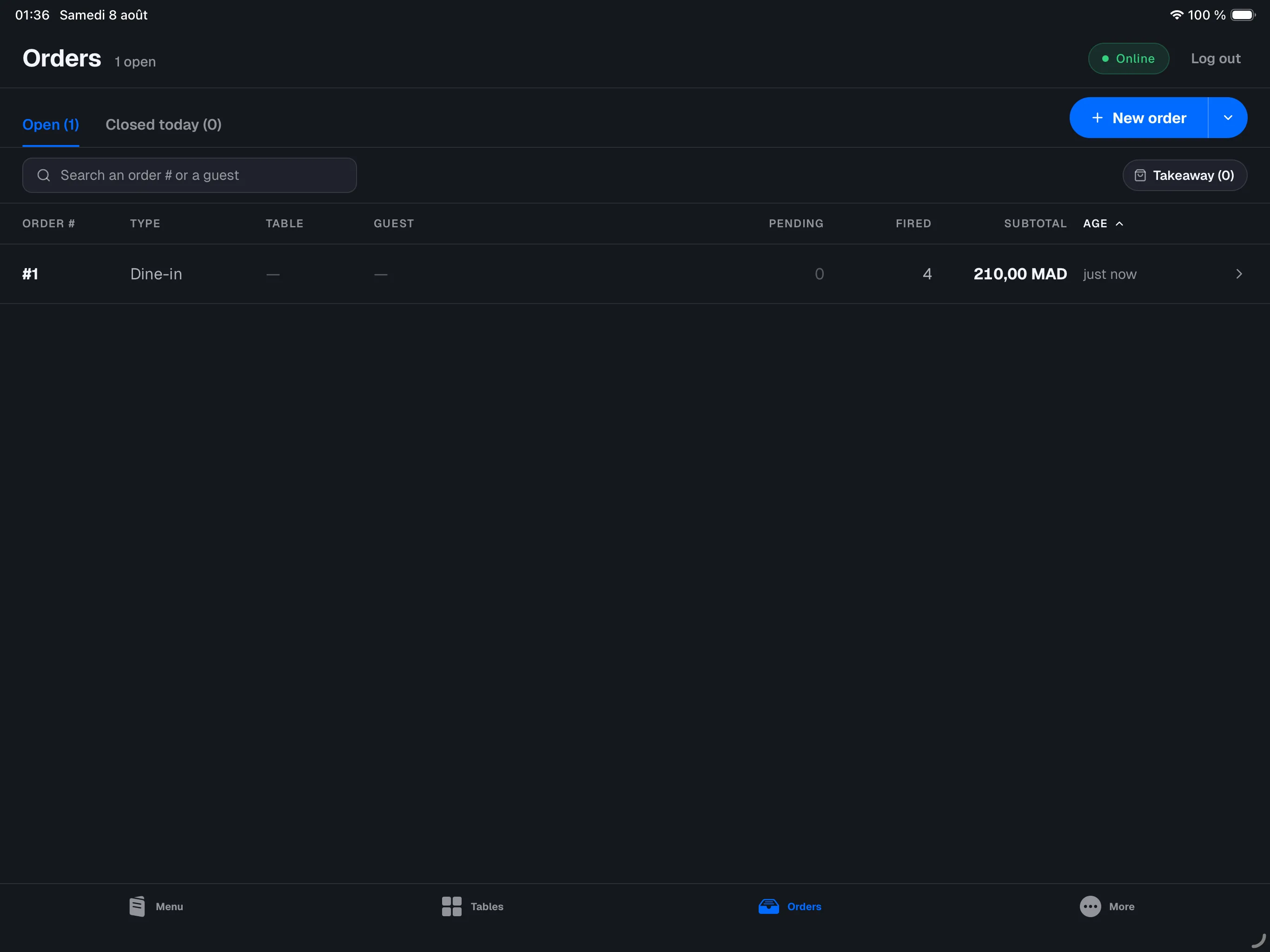The image size is (1270, 952).
Task: Sort by the TABLE column header
Action: point(284,224)
